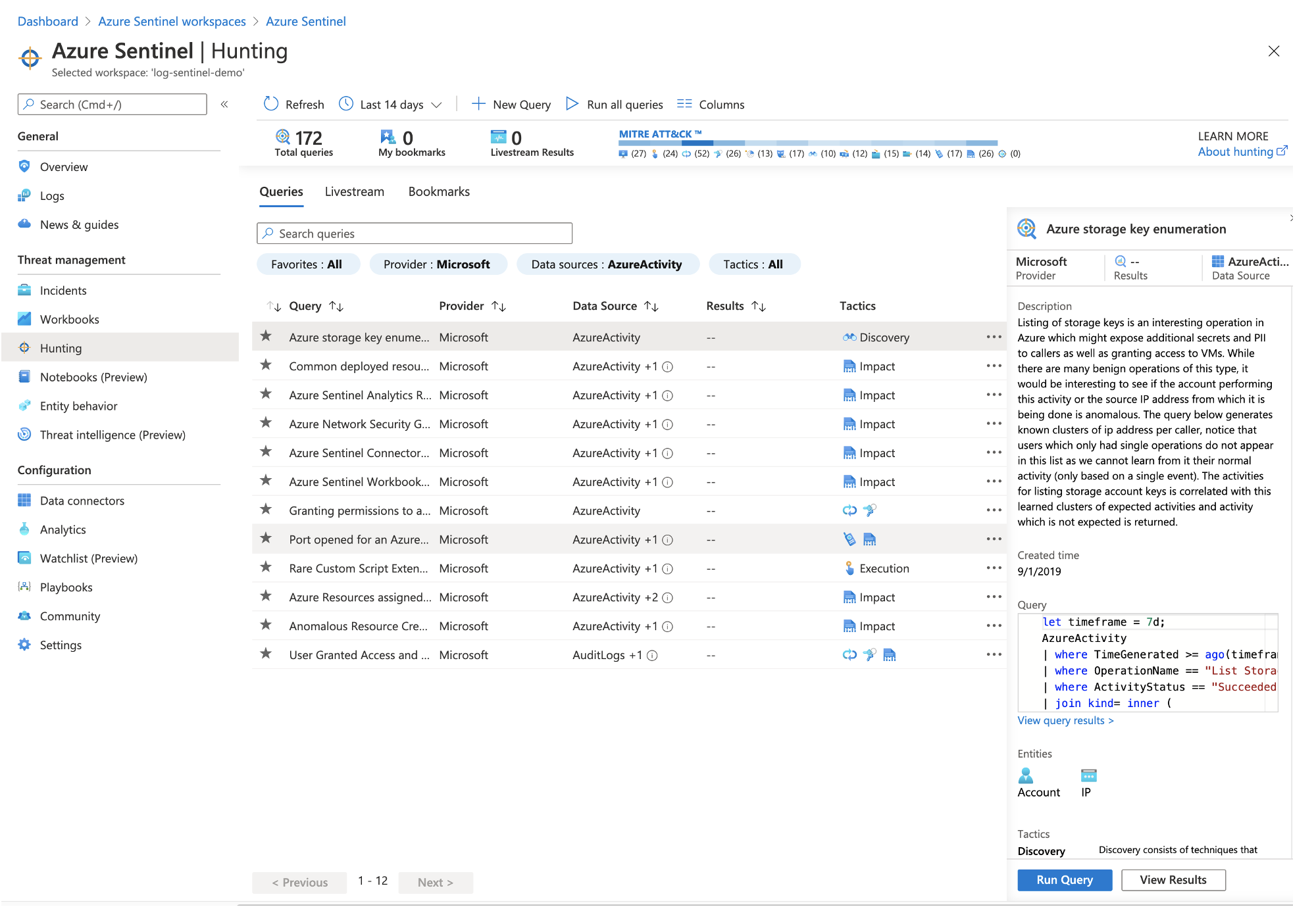
Task: Click Run all queries play icon
Action: [572, 104]
